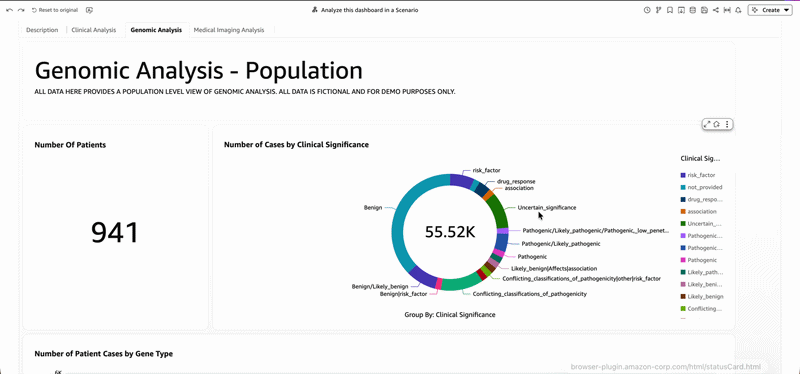Click the alert bell icon in toolbar
The image size is (800, 374).
(x=738, y=10)
